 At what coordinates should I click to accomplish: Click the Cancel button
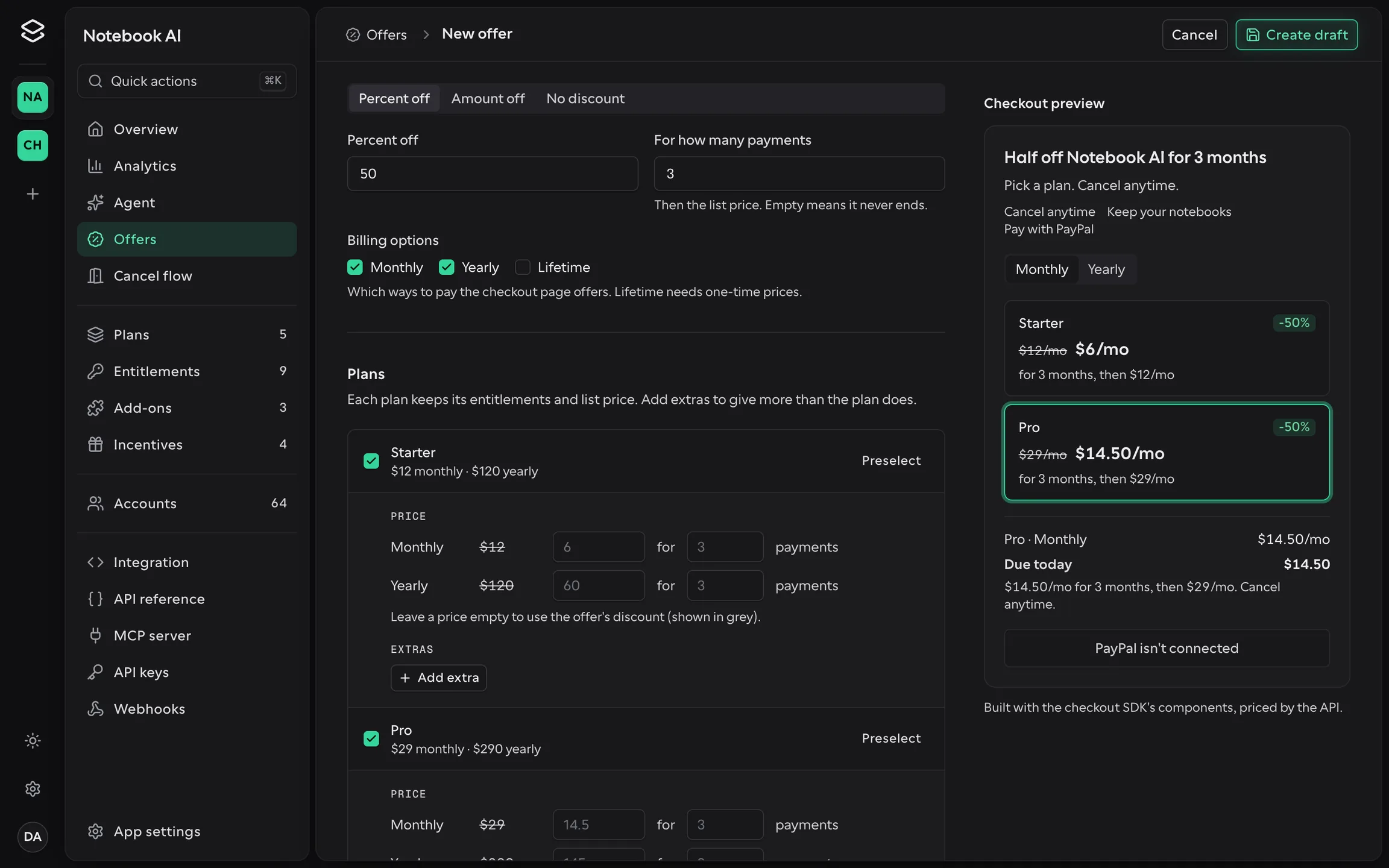tap(1194, 35)
